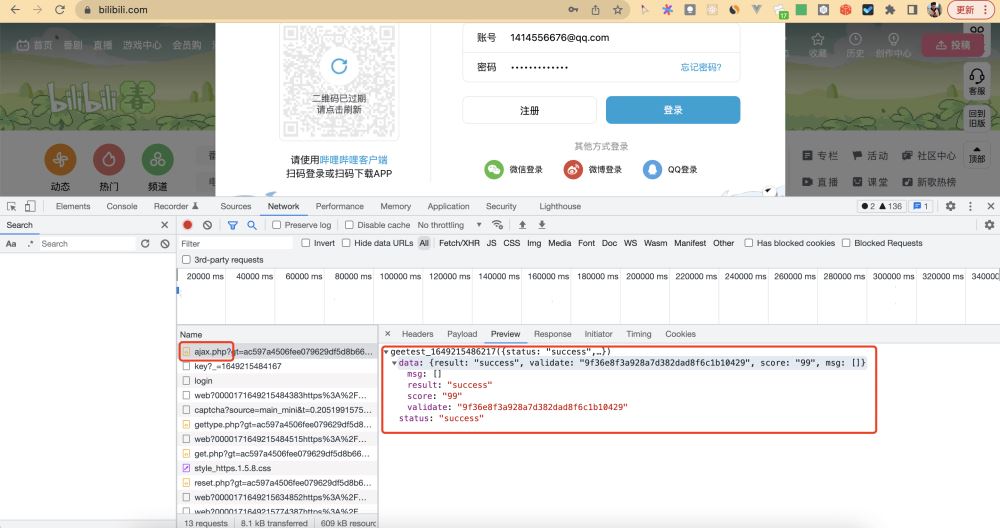Click the 投稿 upload button
Screen dimensions: 1000x528
(953, 45)
